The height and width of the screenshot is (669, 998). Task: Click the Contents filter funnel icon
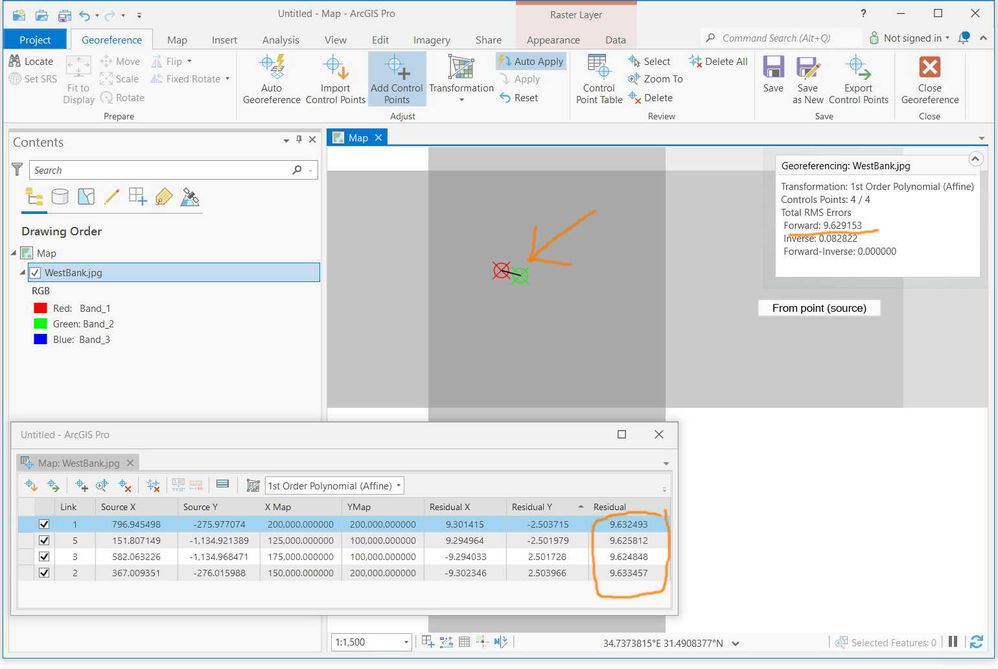(17, 169)
